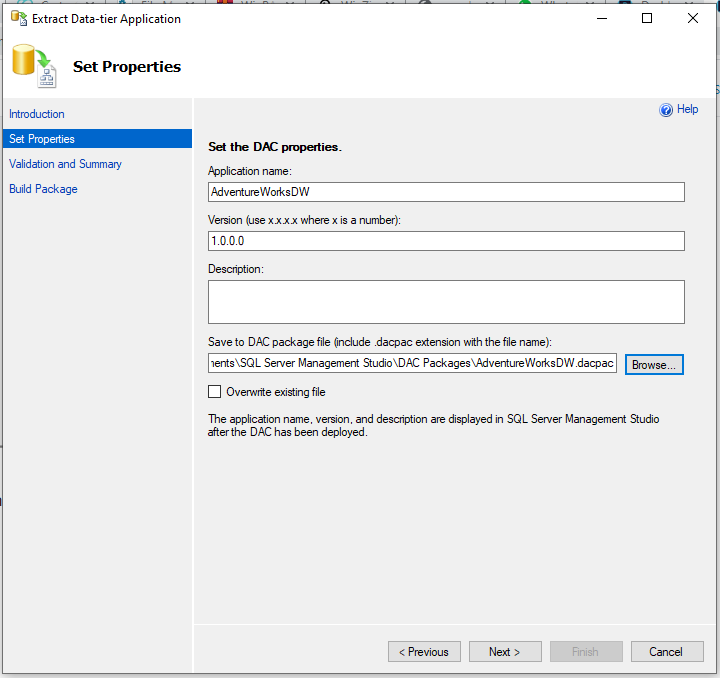Click the Browse... button
This screenshot has height=678, width=720.
tap(654, 364)
